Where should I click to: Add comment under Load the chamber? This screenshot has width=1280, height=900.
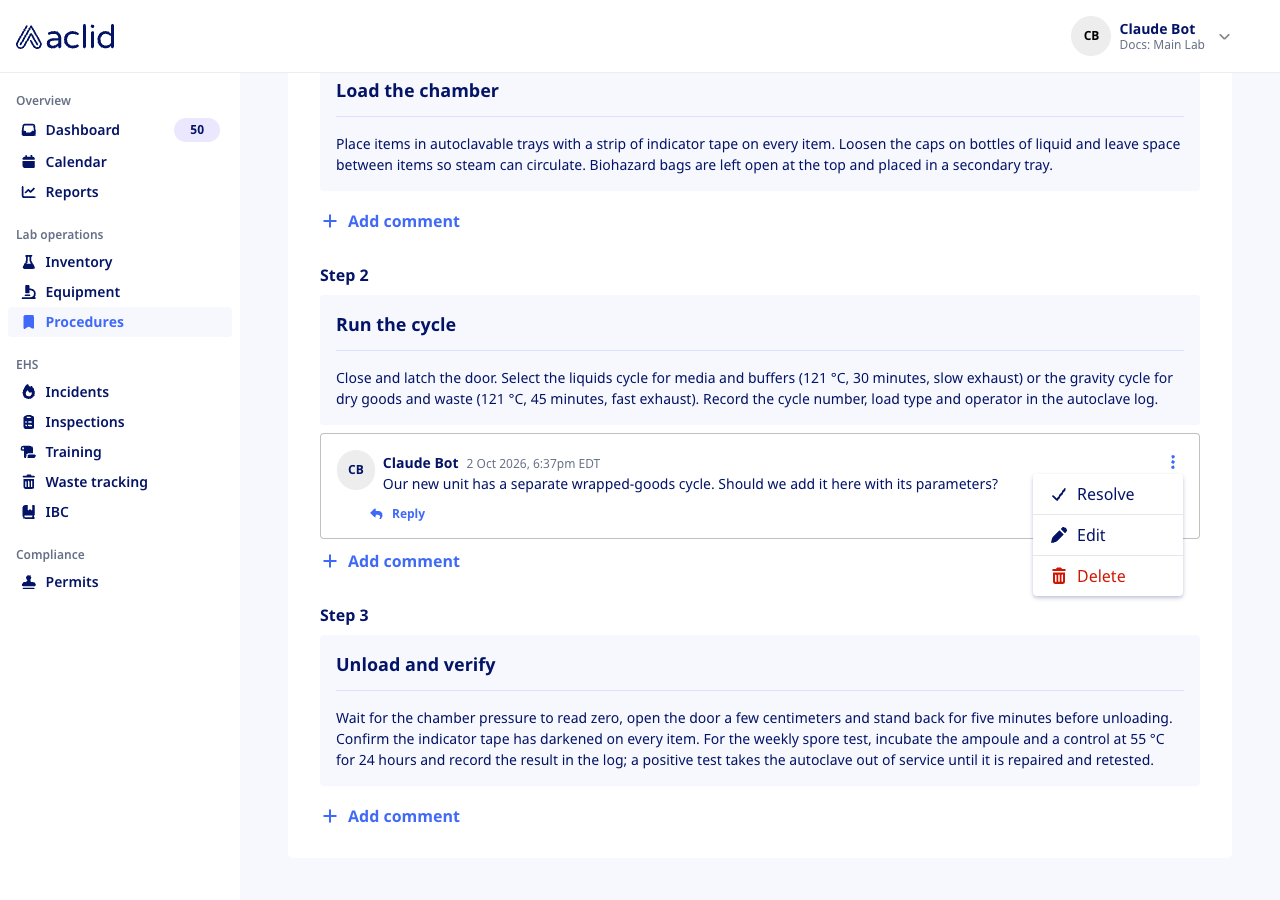coord(391,221)
